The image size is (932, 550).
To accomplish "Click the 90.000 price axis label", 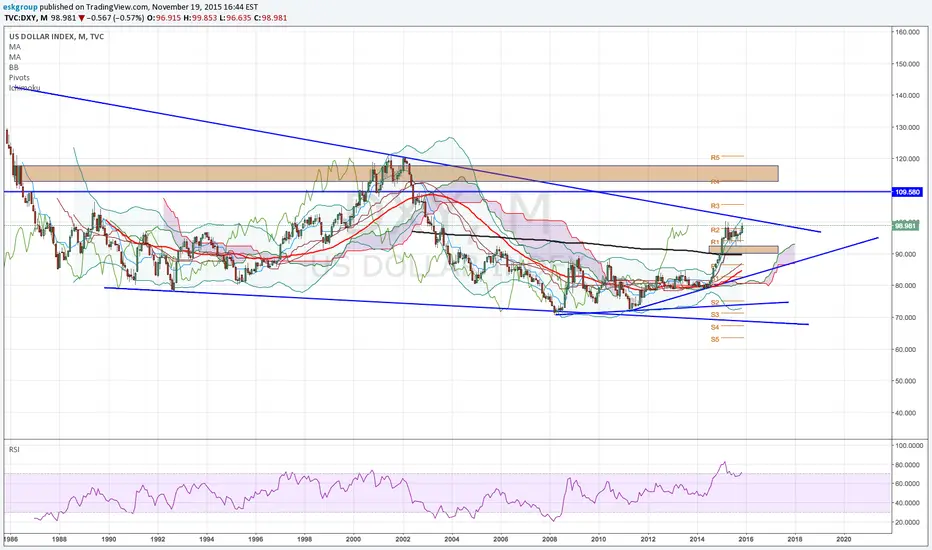I will (906, 254).
